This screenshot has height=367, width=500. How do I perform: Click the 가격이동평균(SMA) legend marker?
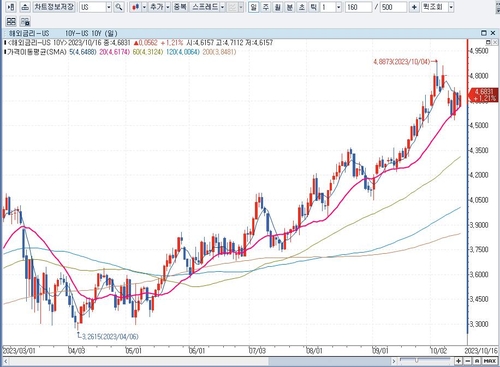click(5, 52)
